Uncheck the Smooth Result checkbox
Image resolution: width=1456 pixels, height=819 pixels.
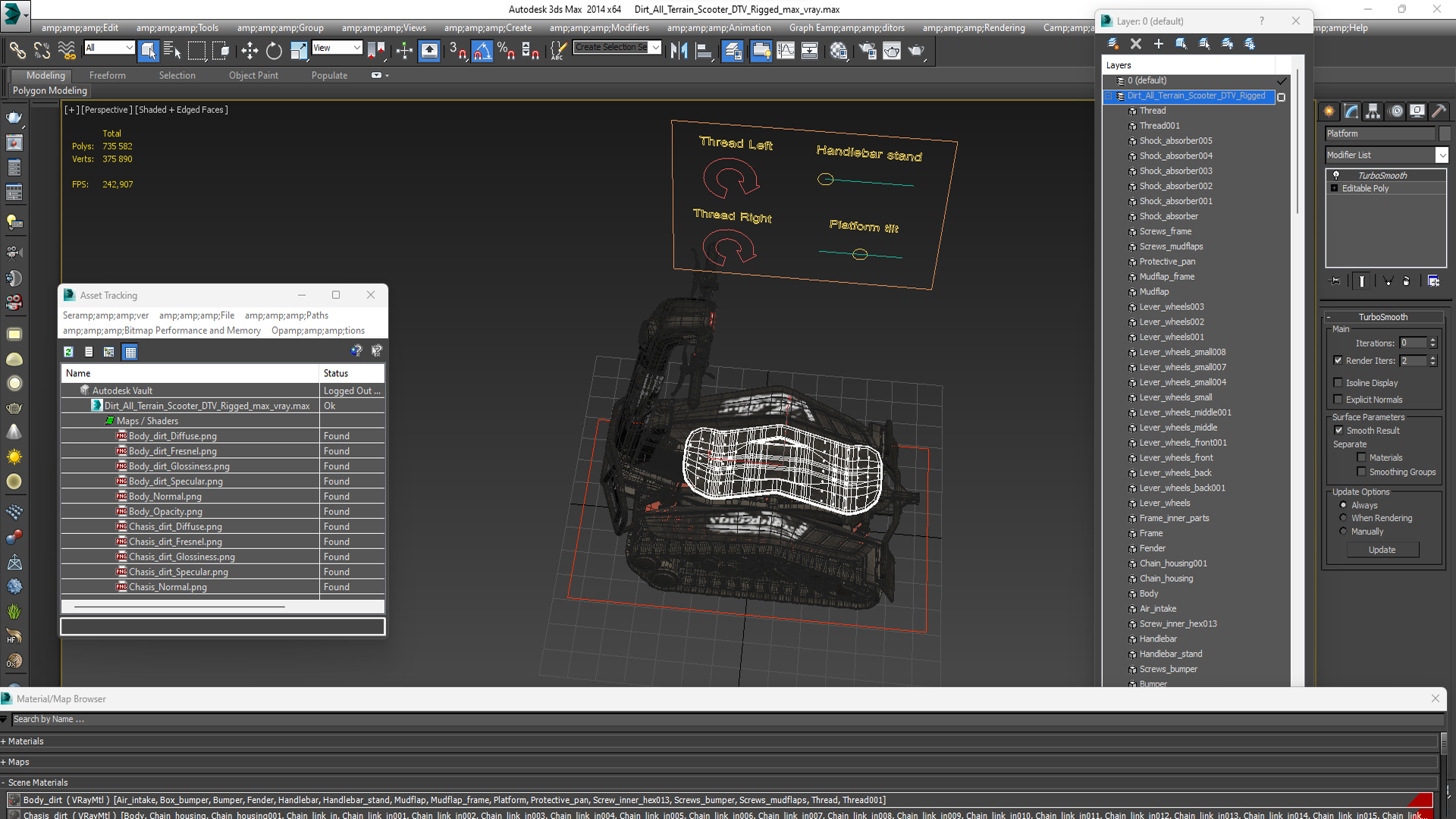[1339, 431]
